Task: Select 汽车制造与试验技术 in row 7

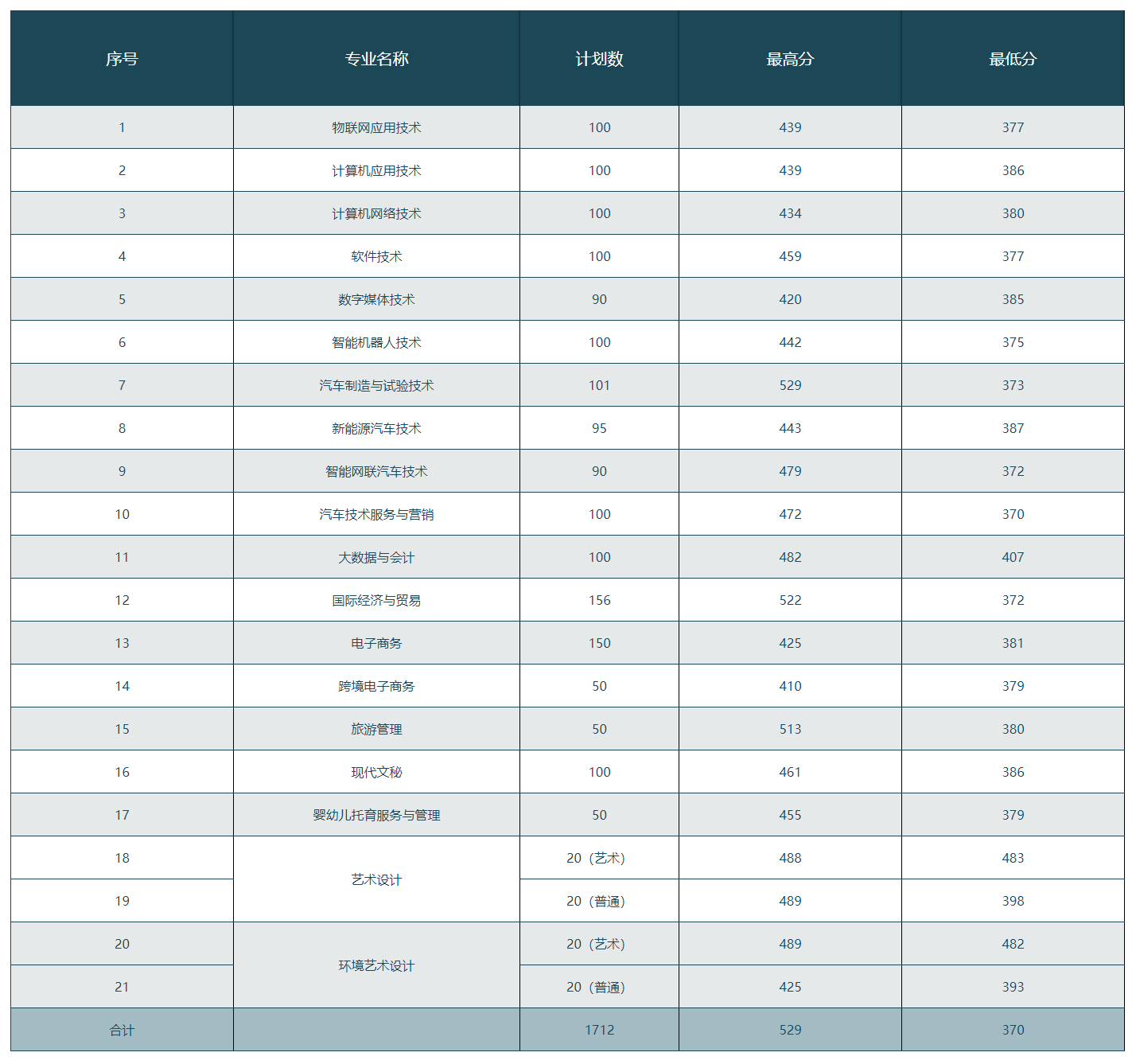Action: click(x=376, y=385)
